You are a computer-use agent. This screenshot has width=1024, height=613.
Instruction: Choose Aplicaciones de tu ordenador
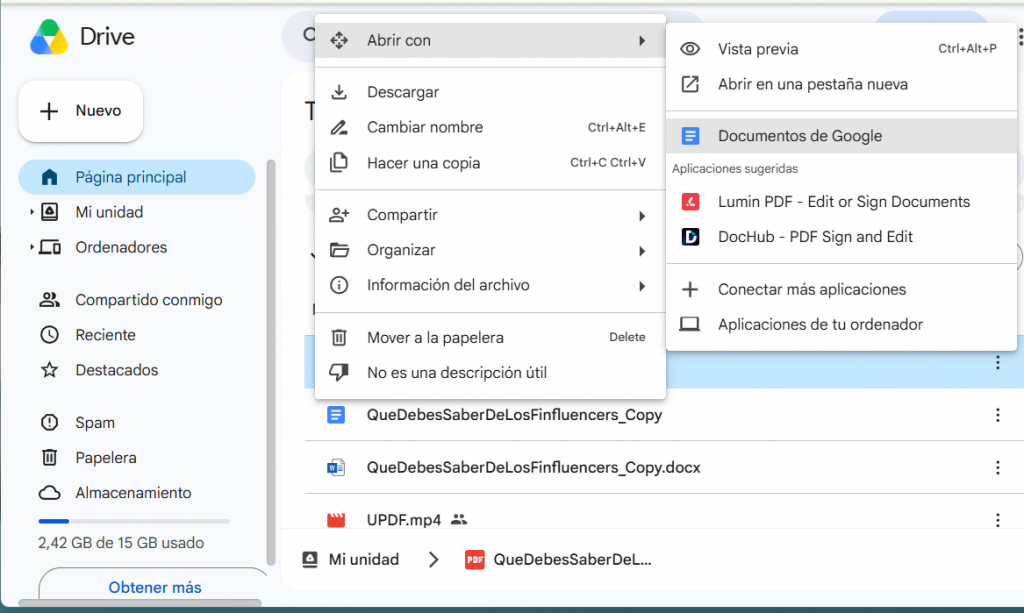pyautogui.click(x=841, y=324)
